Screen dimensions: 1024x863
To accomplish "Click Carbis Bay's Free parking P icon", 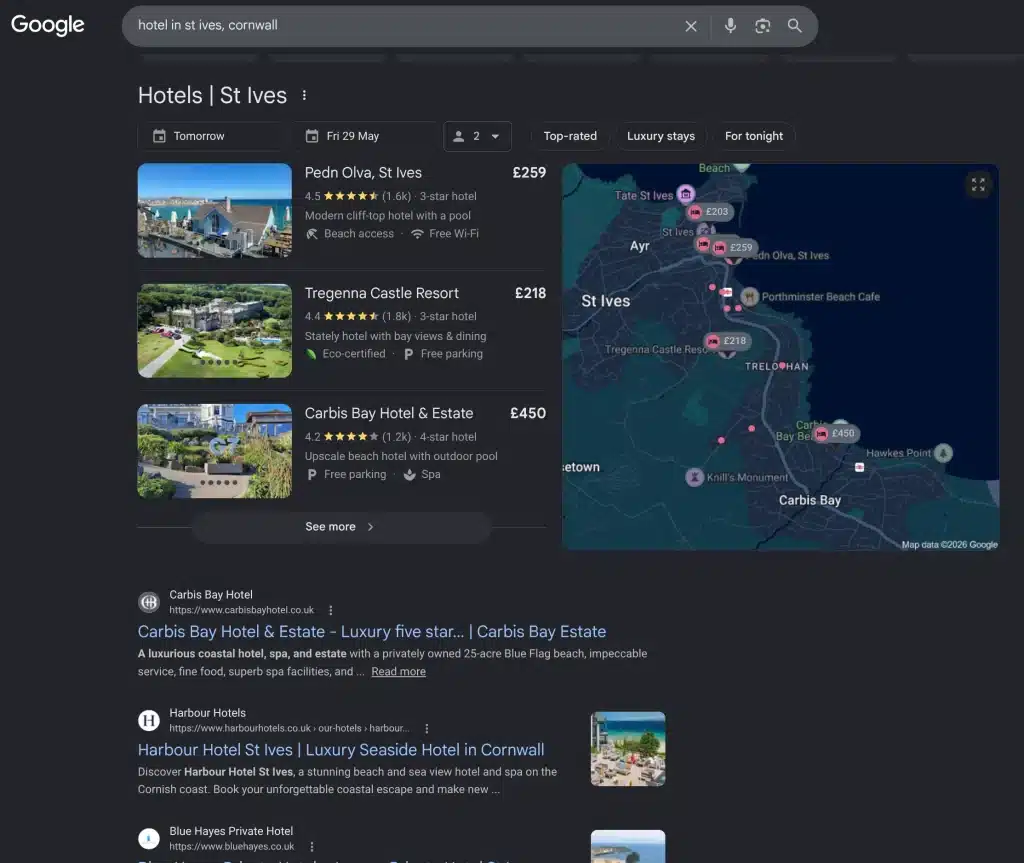I will 312,474.
